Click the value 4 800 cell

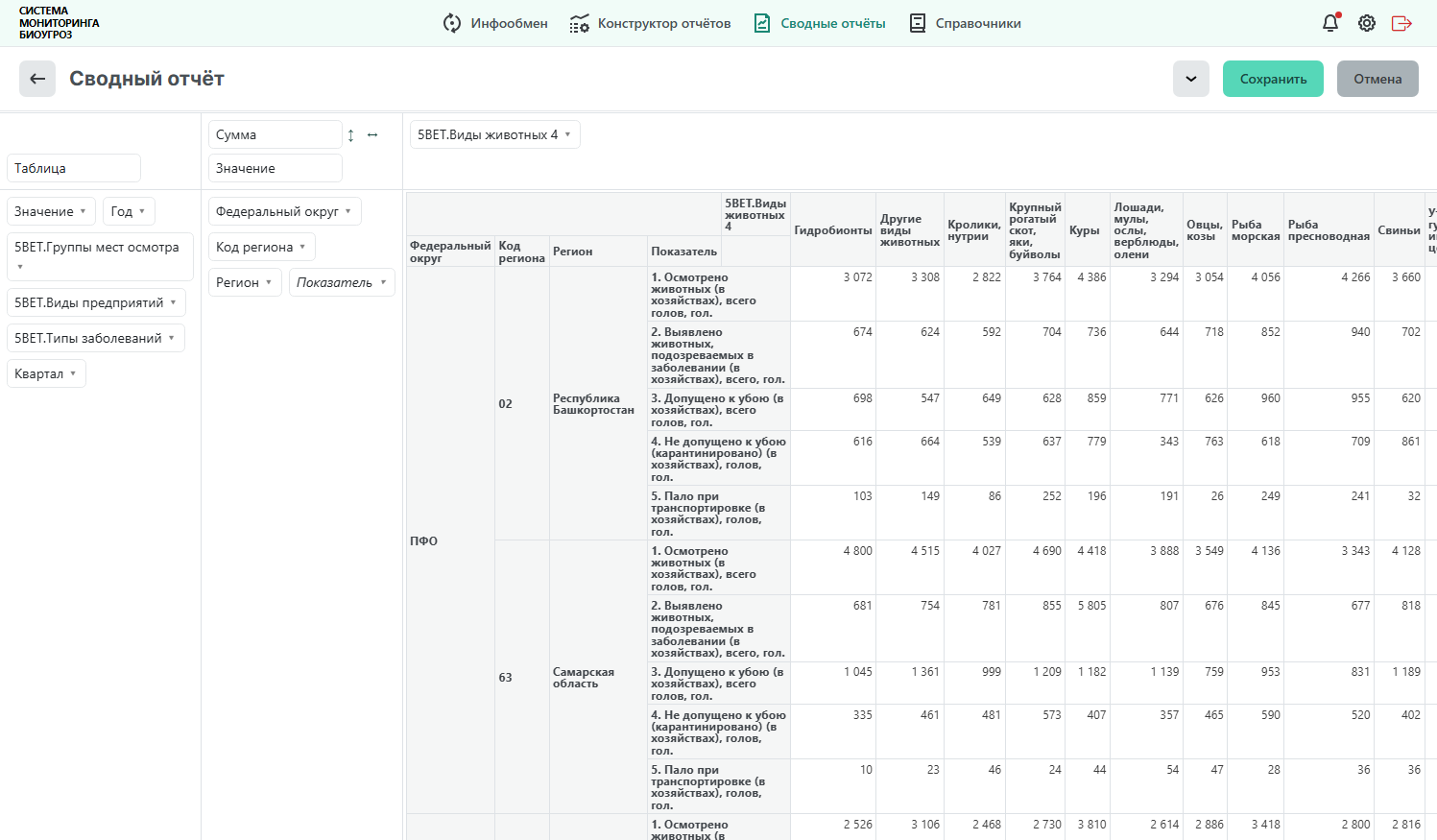(833, 567)
